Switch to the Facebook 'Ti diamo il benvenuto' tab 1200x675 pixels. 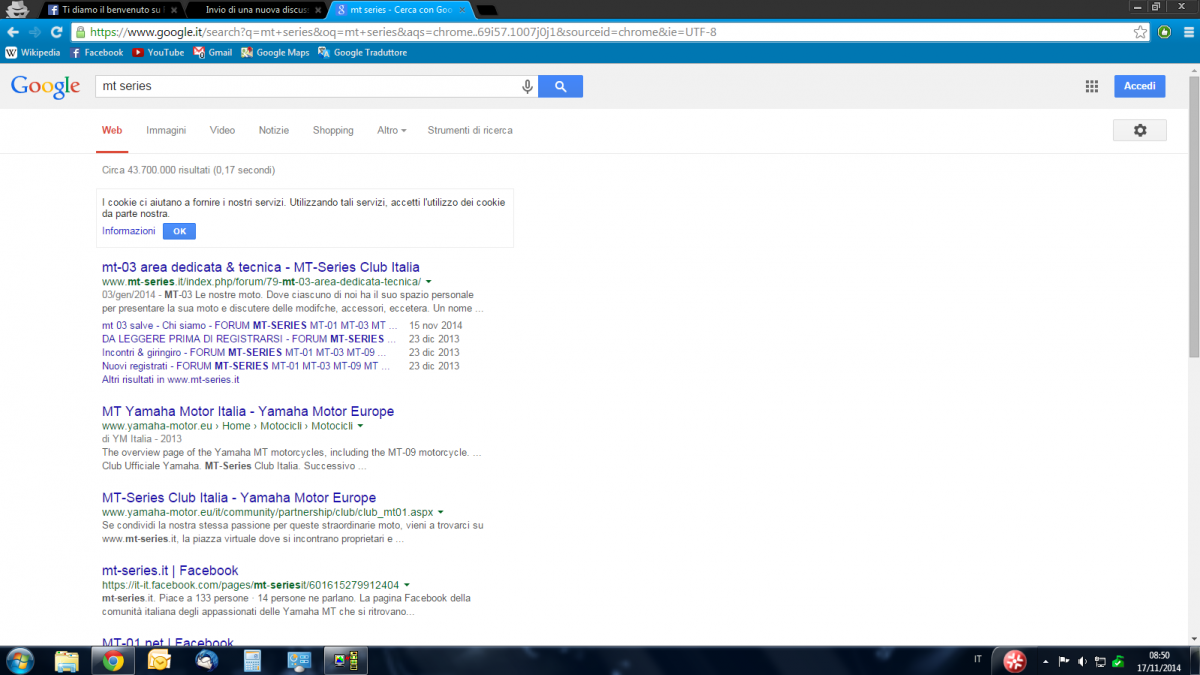pos(113,9)
